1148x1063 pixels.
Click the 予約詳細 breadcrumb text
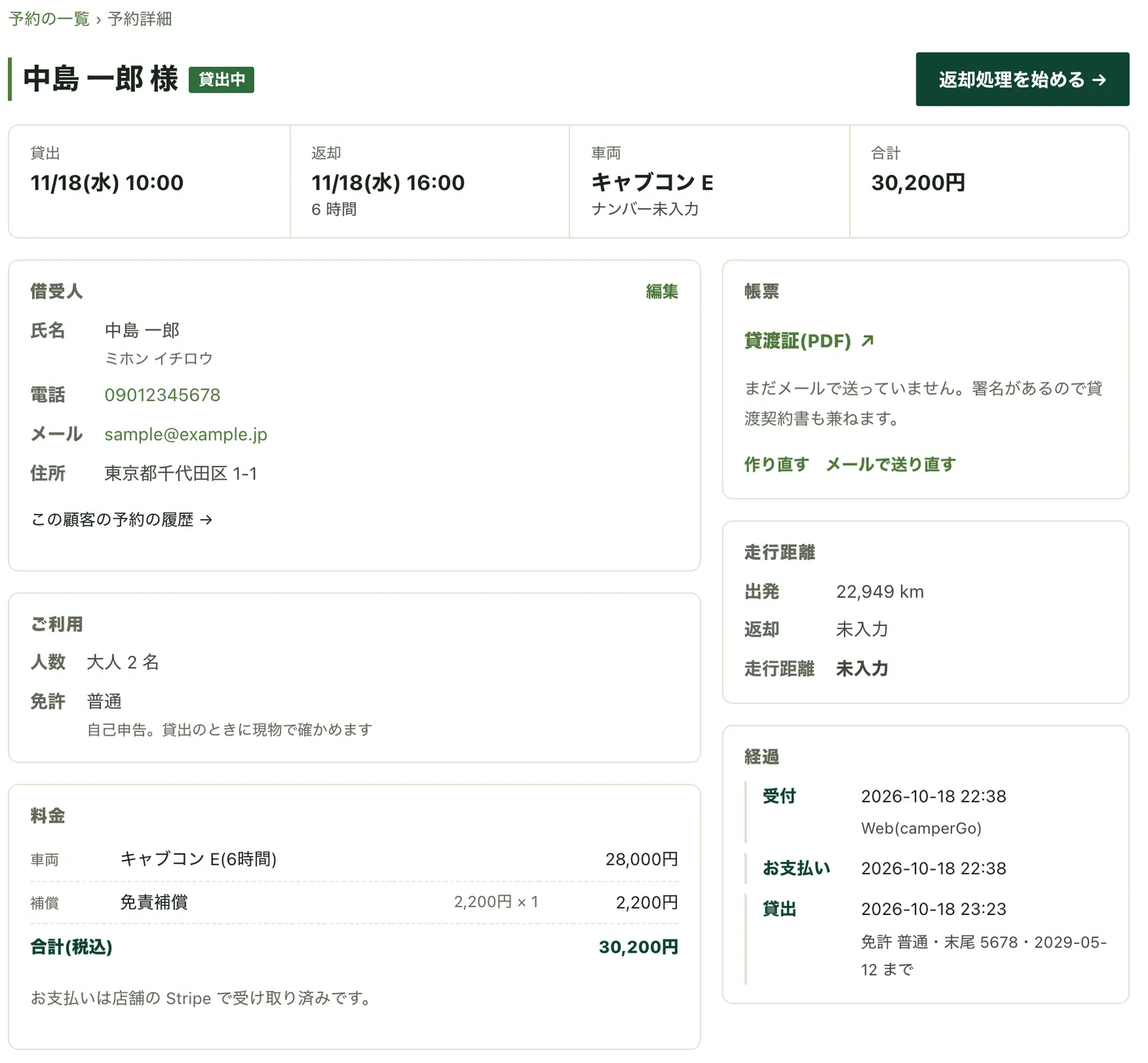(140, 19)
